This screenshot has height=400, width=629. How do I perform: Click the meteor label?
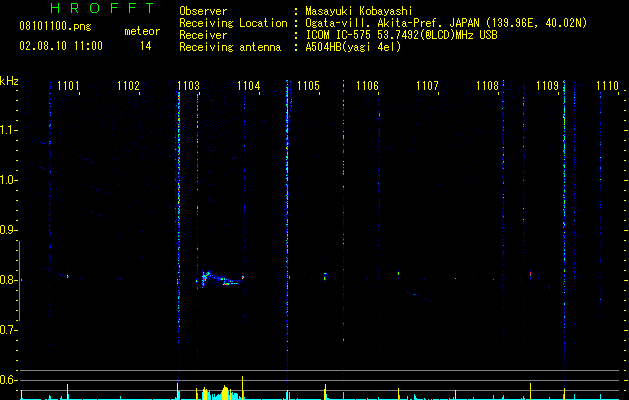142,31
